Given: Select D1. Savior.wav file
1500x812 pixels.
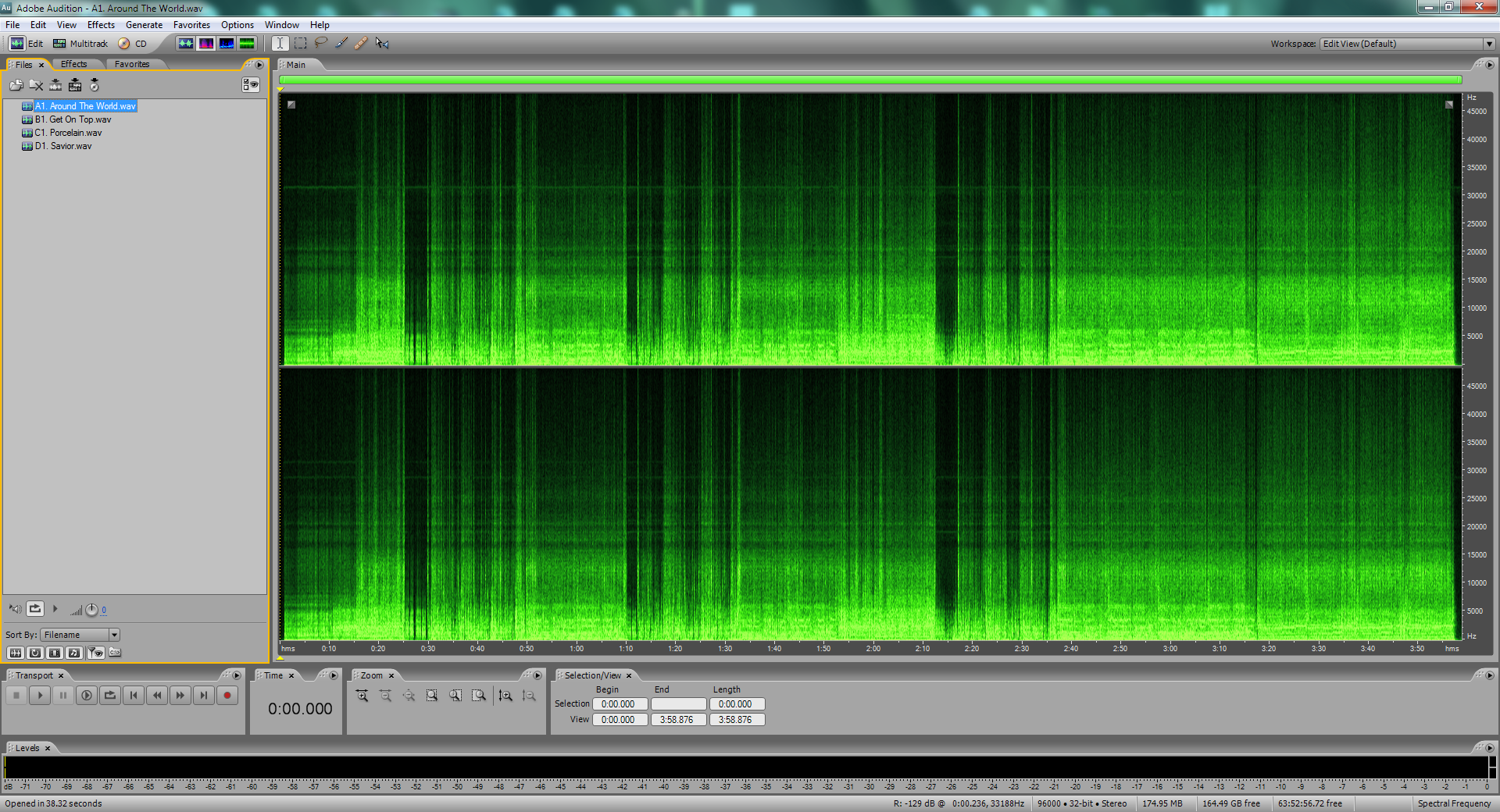Looking at the screenshot, I should [x=63, y=146].
